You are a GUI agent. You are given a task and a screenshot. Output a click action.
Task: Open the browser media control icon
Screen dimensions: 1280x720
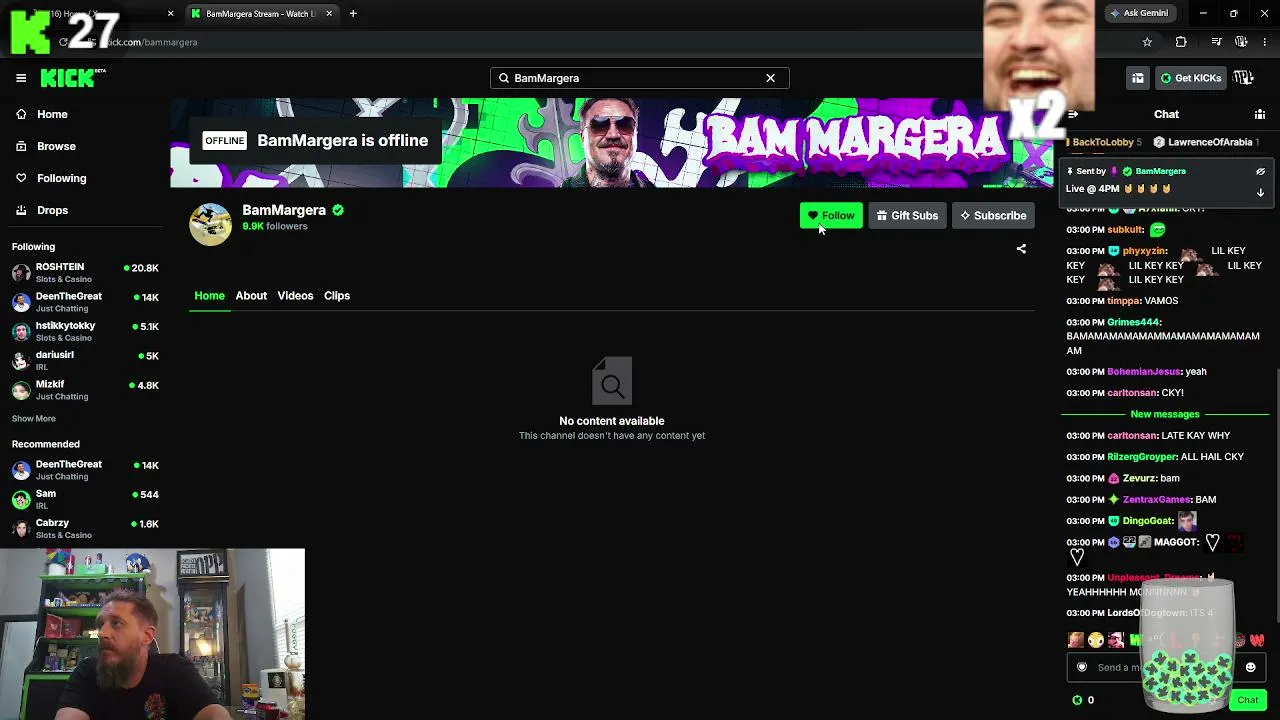tap(1216, 42)
